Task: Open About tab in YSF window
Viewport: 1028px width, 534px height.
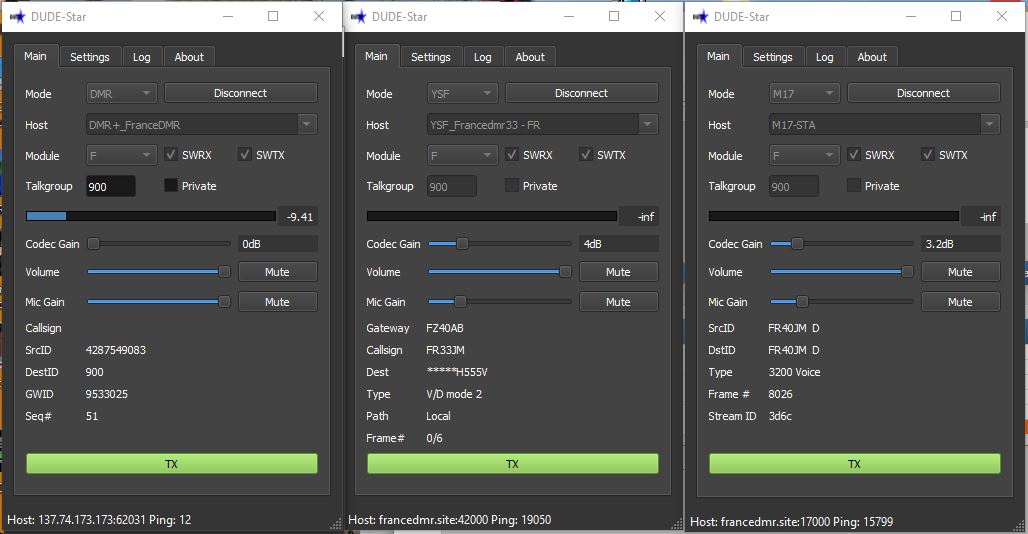Action: tap(530, 57)
